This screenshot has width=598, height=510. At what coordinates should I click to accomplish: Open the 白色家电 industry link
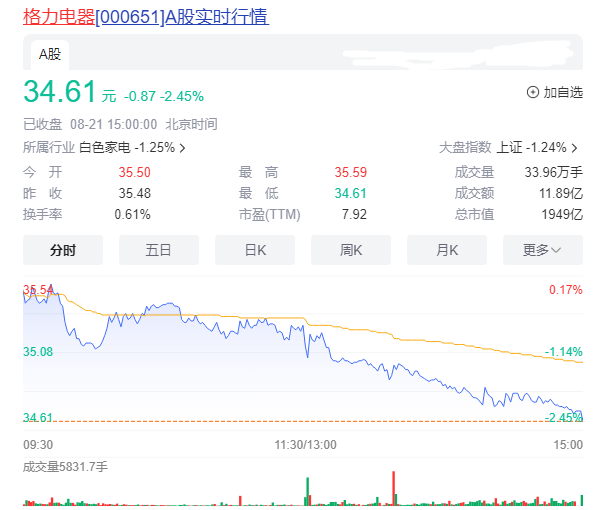[104, 147]
